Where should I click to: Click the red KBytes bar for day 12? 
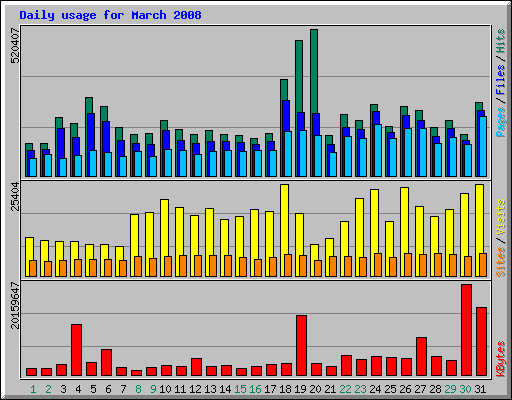click(x=196, y=367)
